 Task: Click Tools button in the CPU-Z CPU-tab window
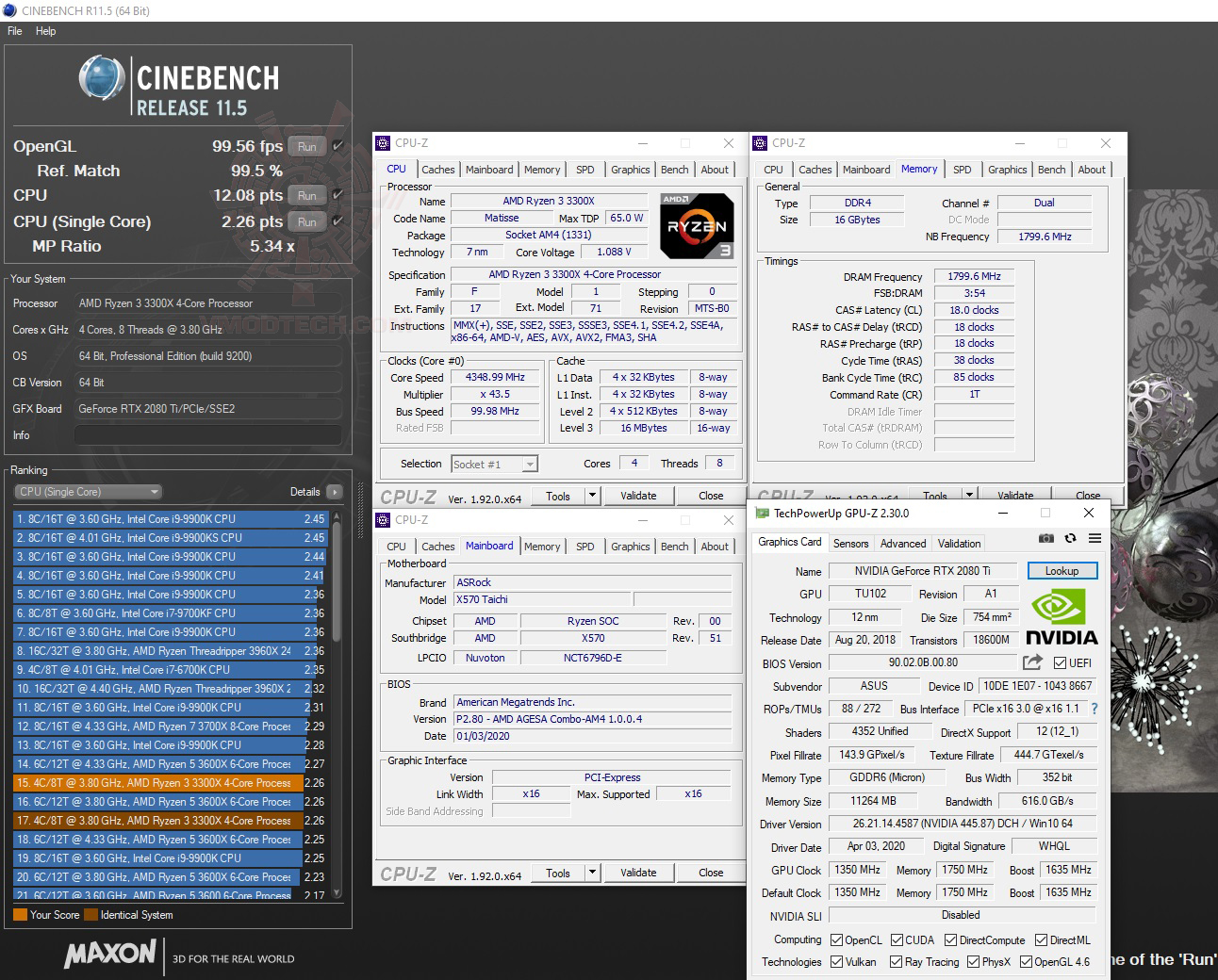558,496
